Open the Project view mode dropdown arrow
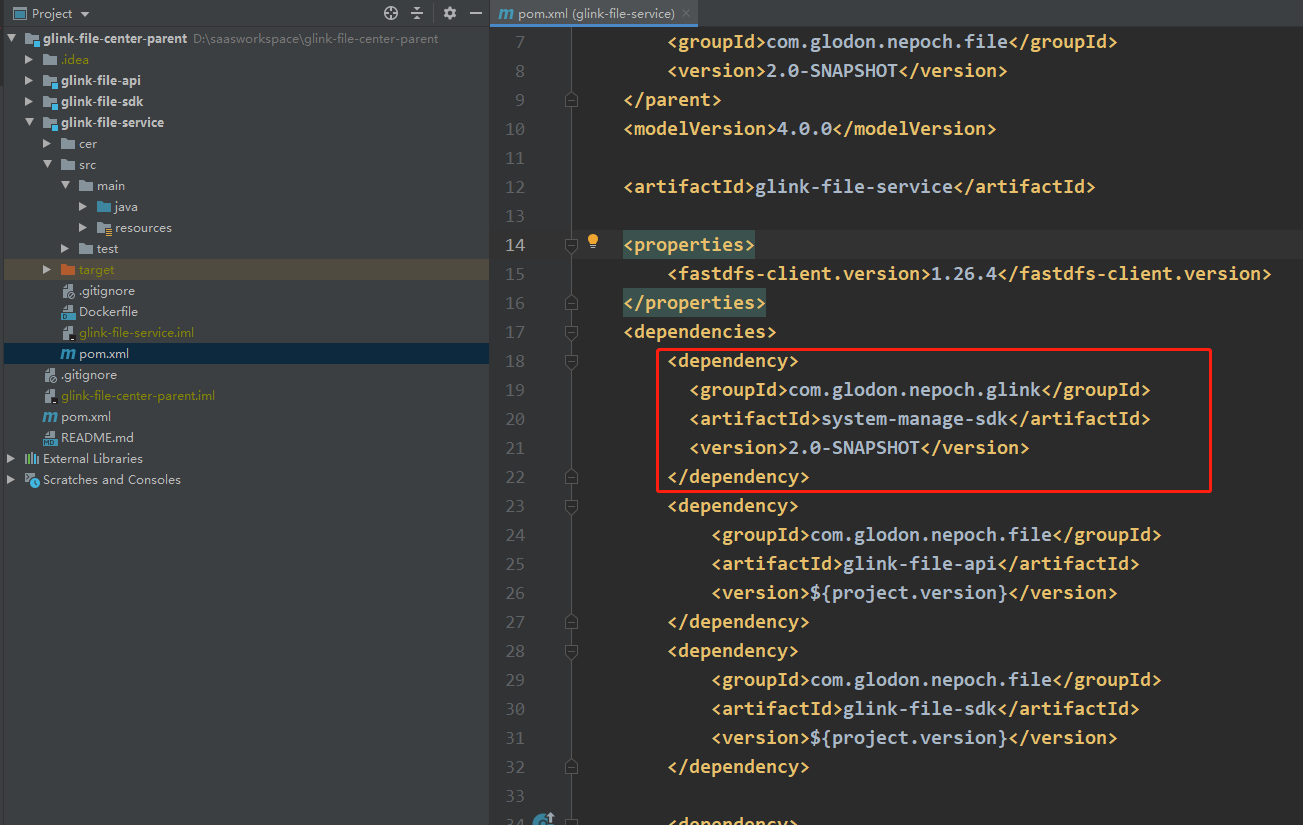 point(84,14)
